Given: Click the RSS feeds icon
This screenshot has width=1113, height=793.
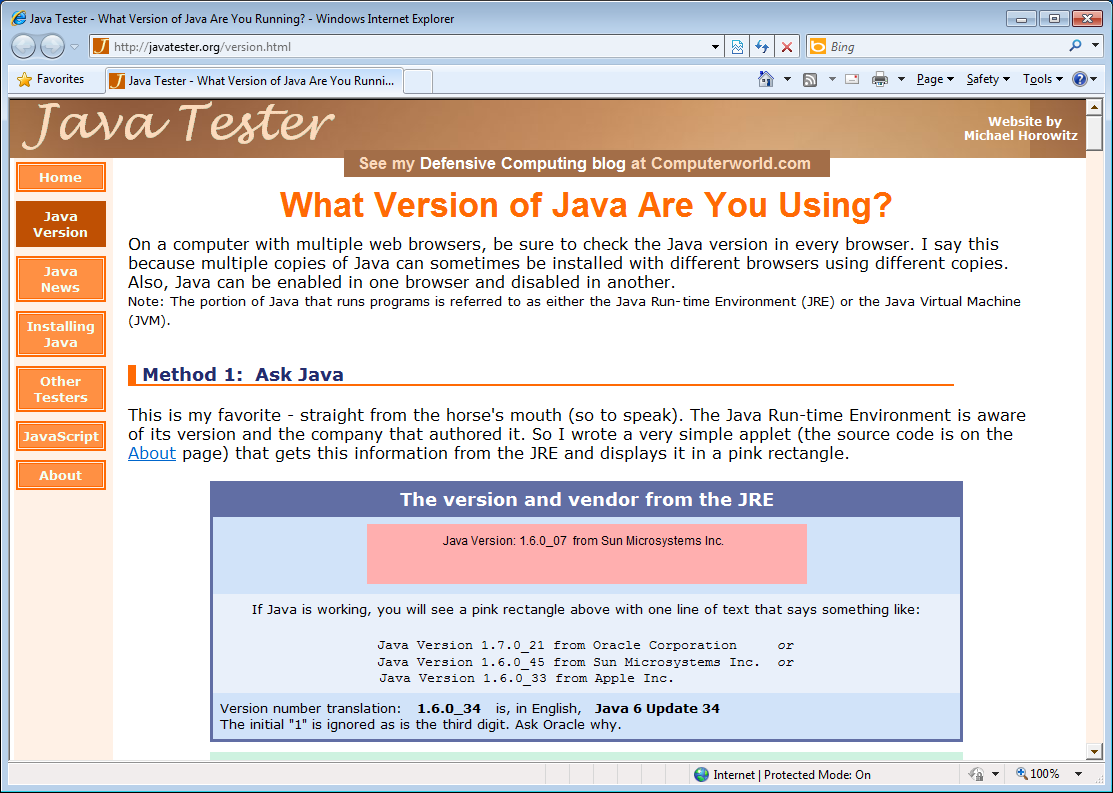Looking at the screenshot, I should [x=810, y=80].
